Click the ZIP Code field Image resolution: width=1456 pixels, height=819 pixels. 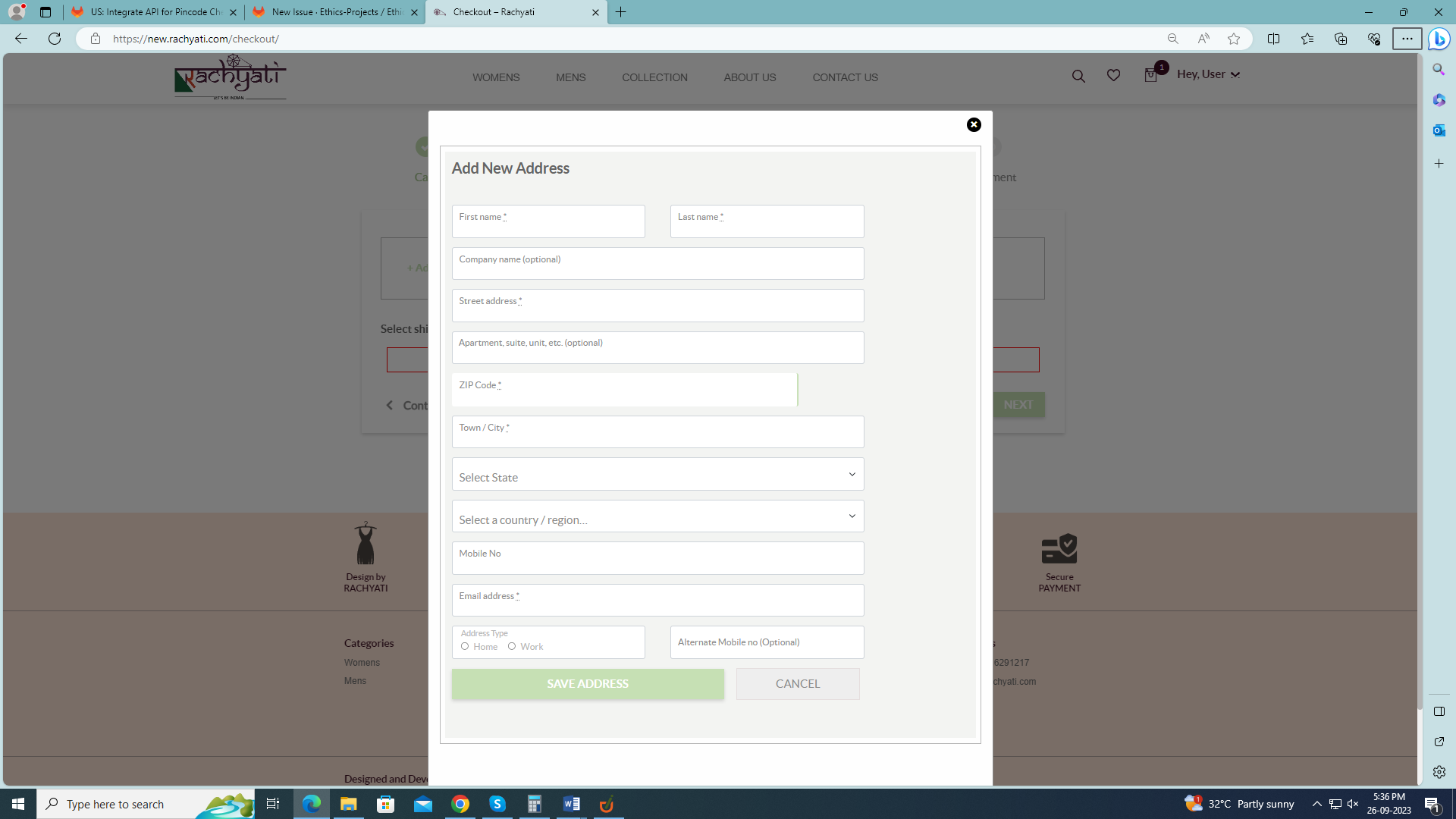[624, 391]
